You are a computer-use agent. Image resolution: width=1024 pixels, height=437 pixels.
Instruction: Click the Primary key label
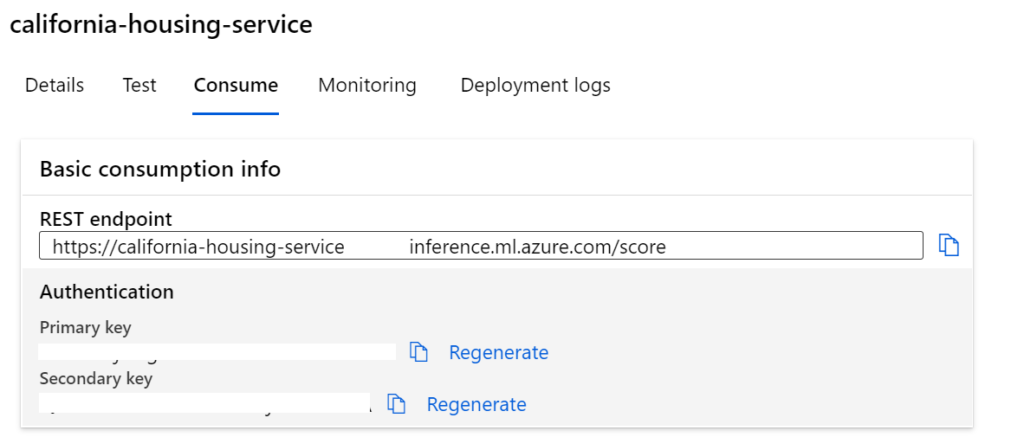click(x=86, y=327)
